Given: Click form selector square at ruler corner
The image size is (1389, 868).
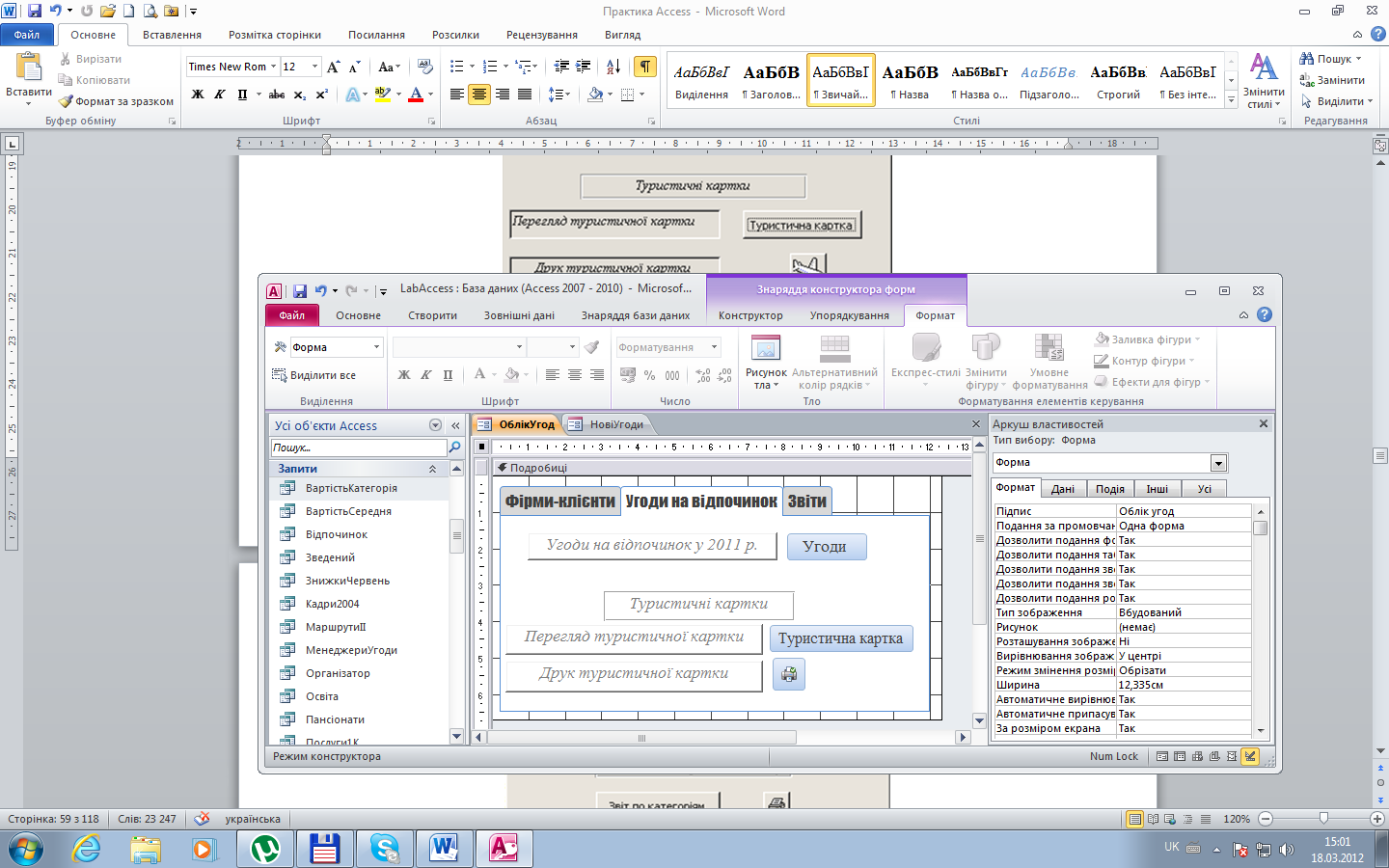Looking at the screenshot, I should [481, 447].
